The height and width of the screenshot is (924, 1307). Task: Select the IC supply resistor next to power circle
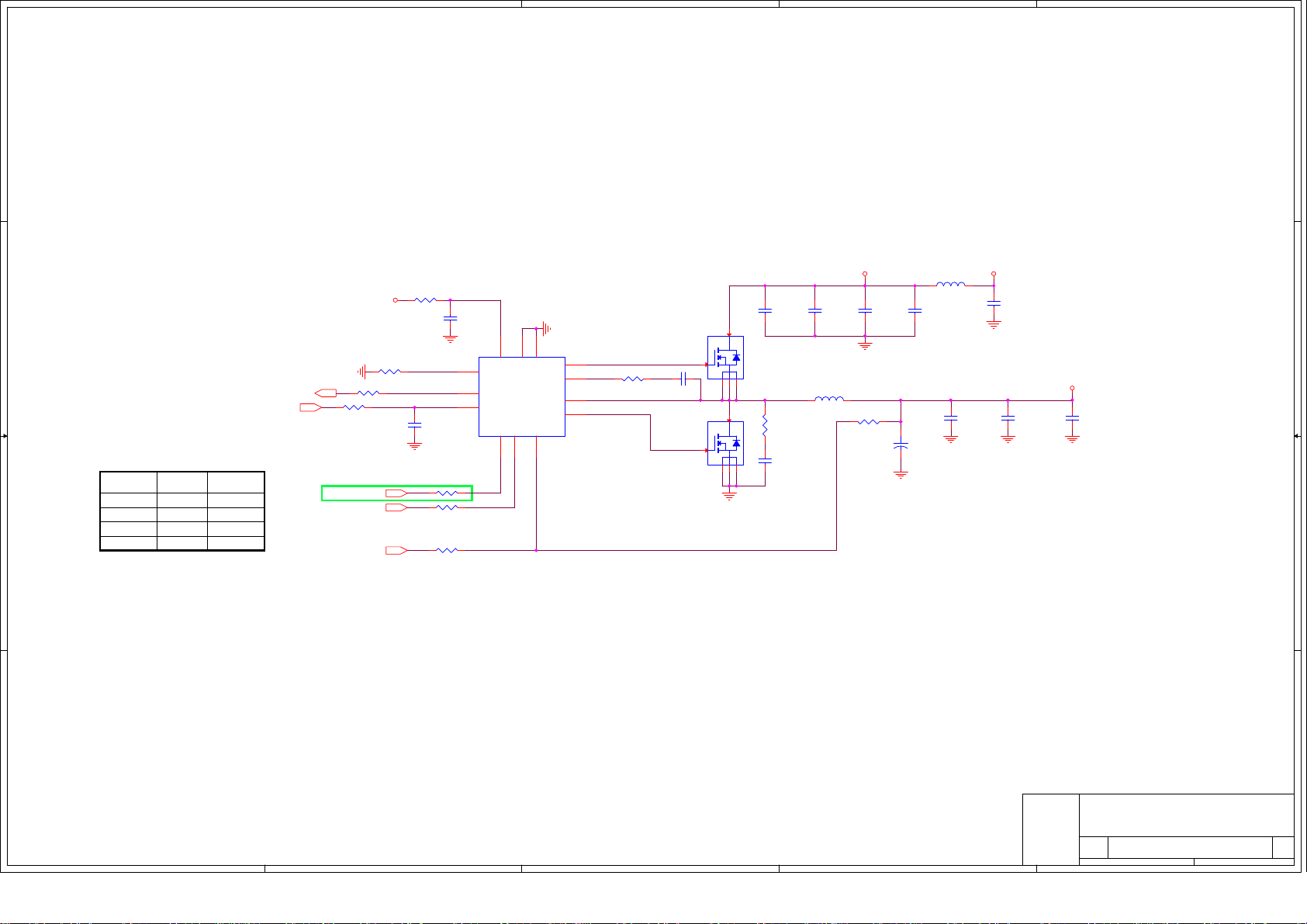point(426,299)
